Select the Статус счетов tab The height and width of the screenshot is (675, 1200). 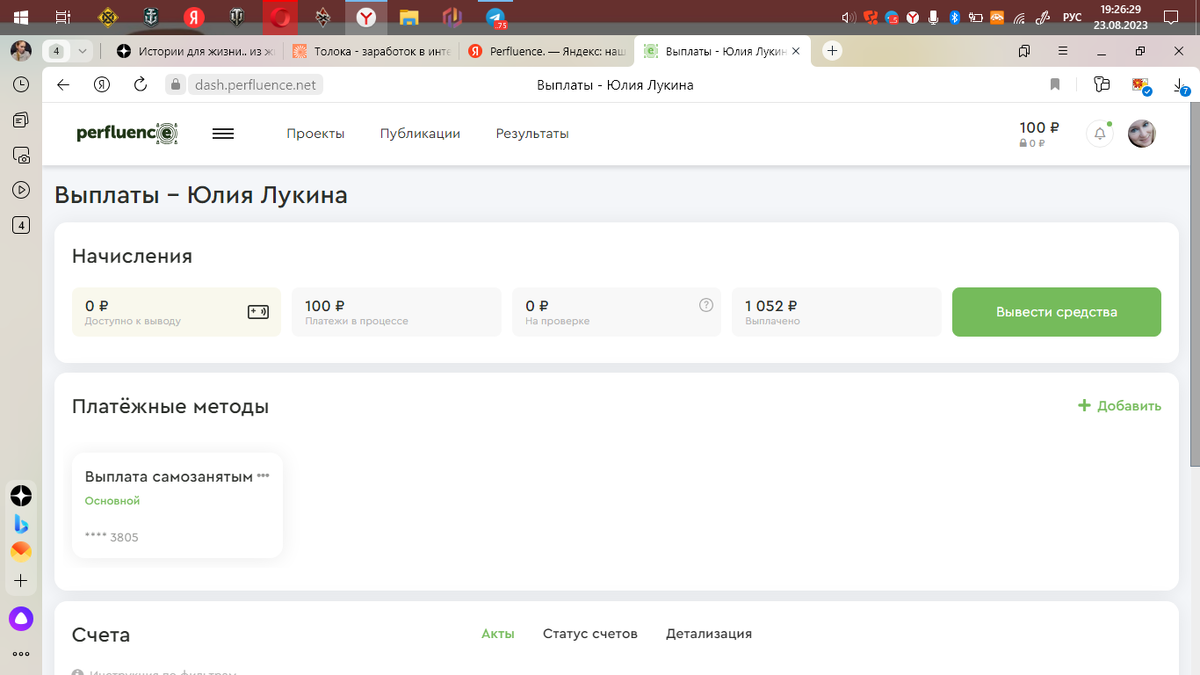(590, 633)
